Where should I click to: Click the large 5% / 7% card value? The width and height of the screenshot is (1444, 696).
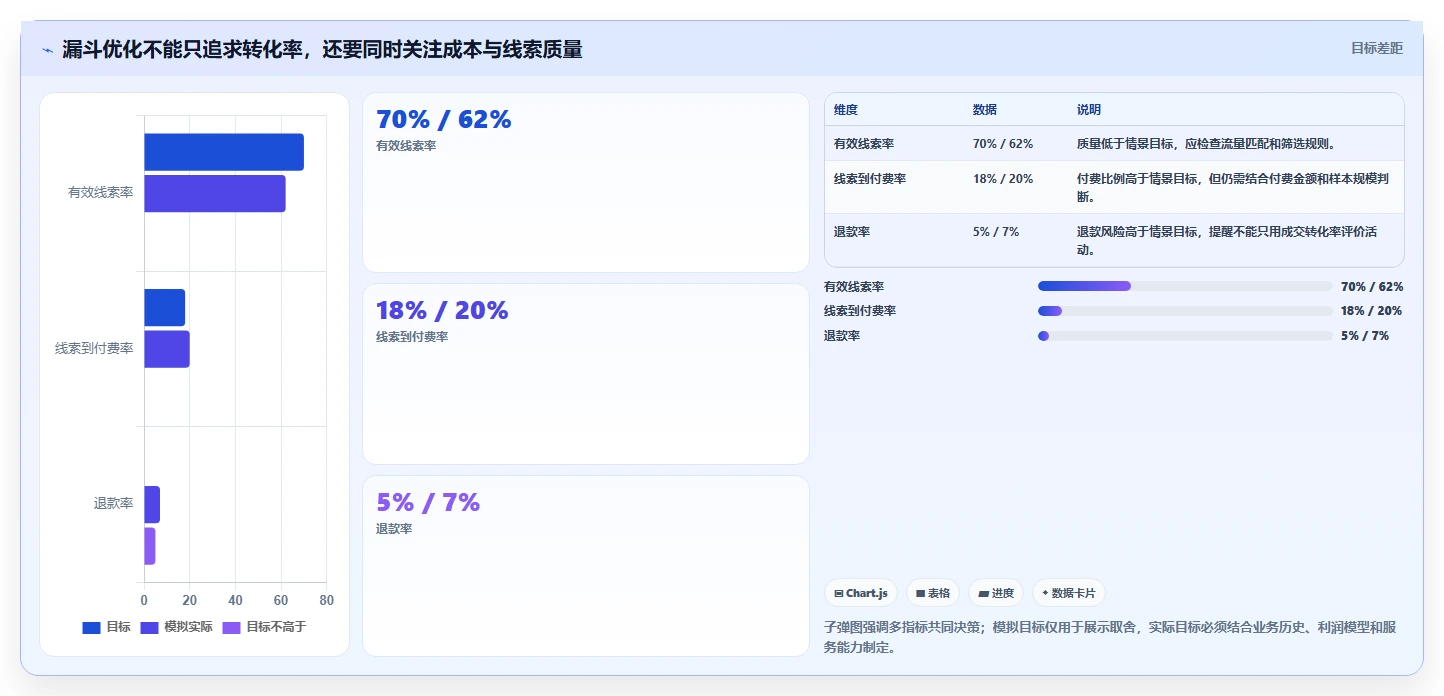click(x=428, y=502)
